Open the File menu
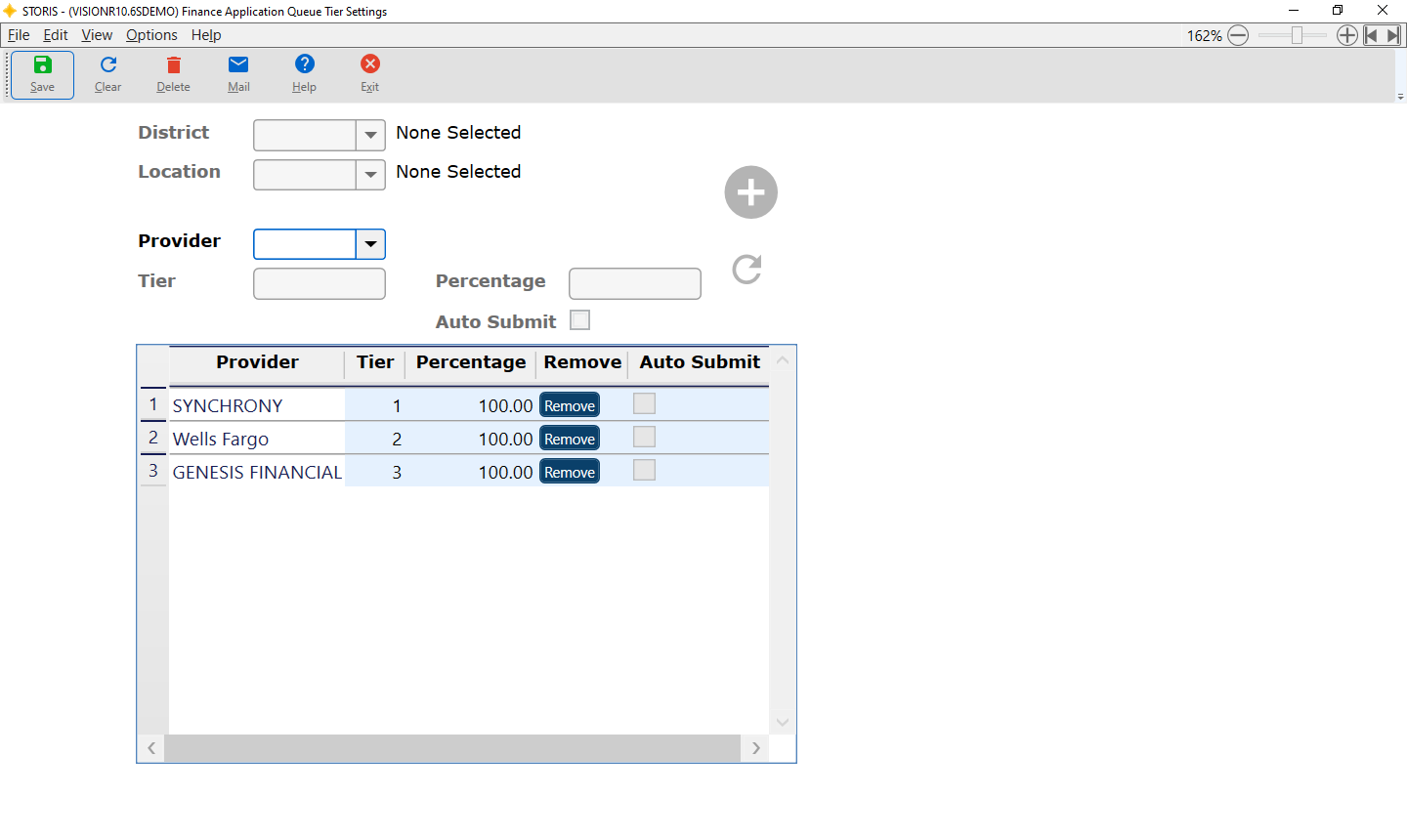 [x=19, y=35]
